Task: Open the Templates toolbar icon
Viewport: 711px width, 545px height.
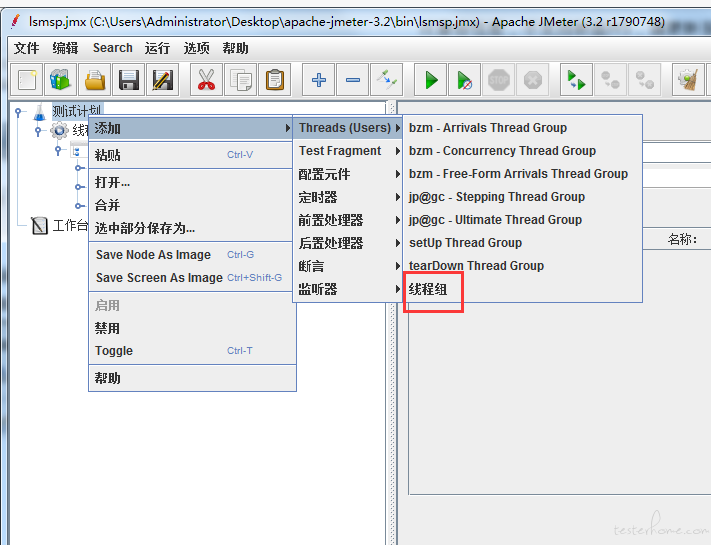Action: click(60, 80)
